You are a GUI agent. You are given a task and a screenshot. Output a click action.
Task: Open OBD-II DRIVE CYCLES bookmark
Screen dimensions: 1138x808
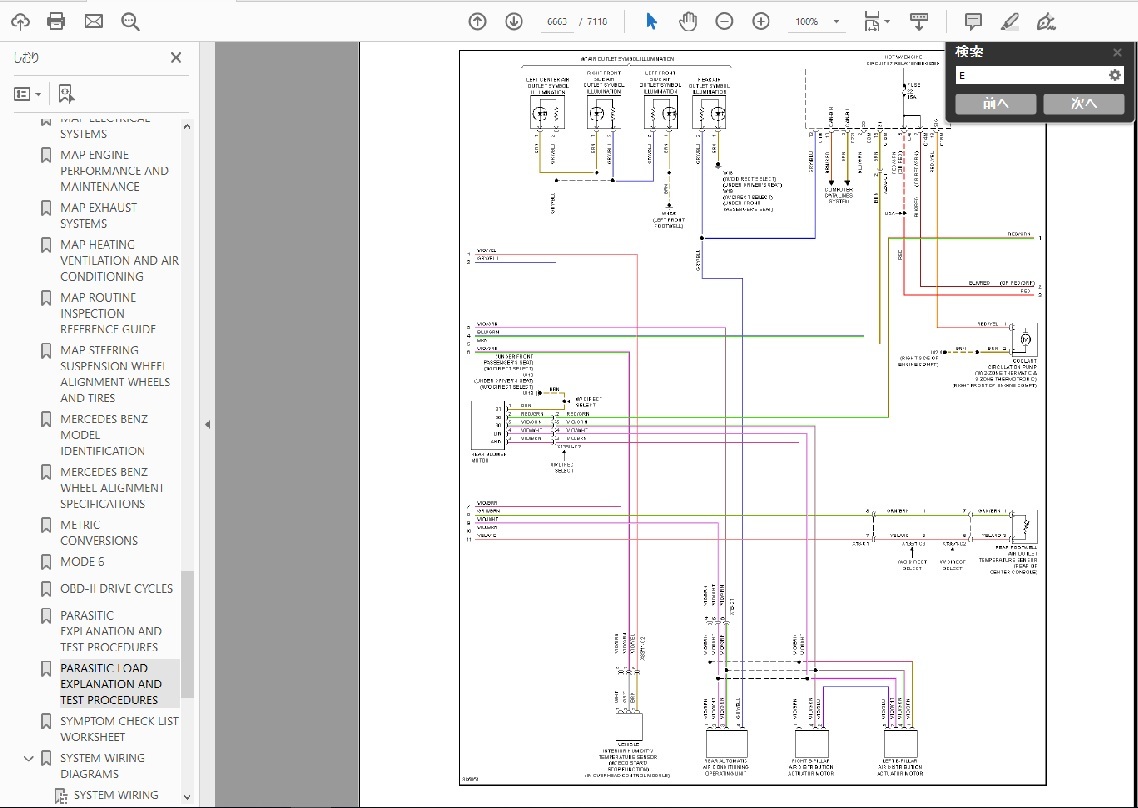point(116,589)
